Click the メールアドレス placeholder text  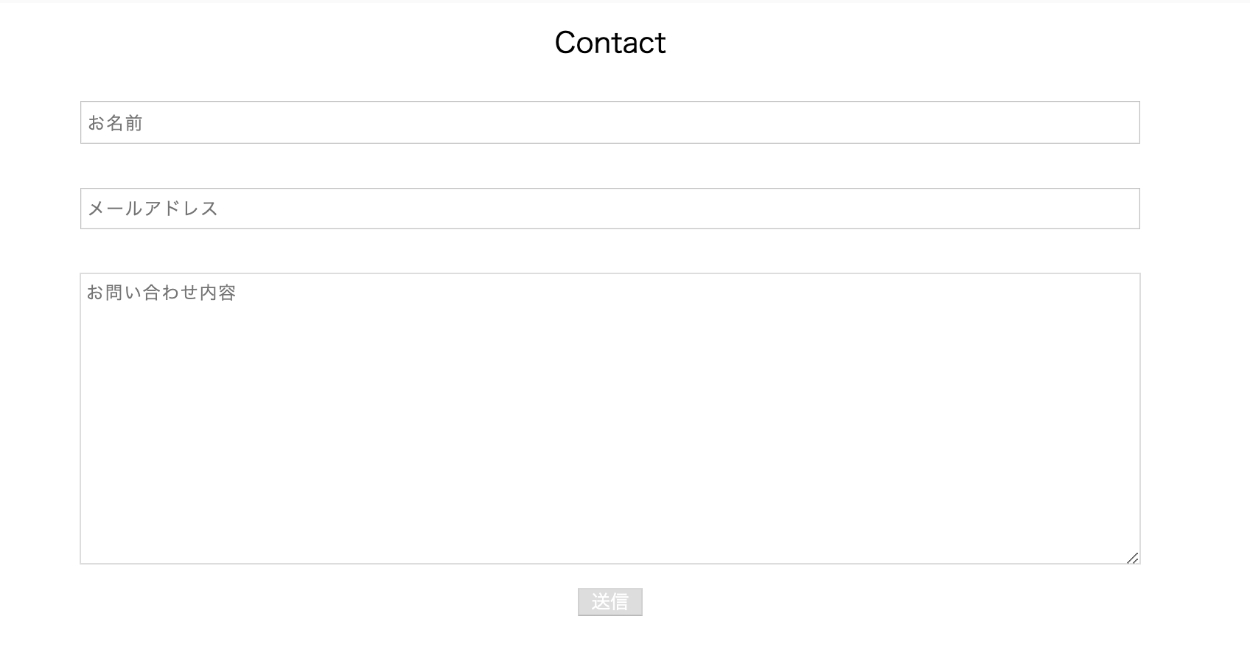153,209
